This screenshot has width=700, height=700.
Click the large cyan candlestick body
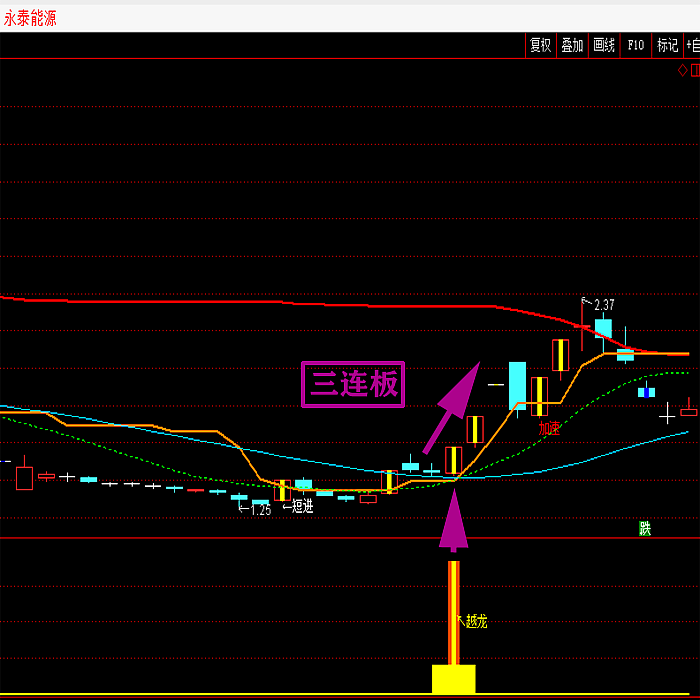(x=517, y=385)
